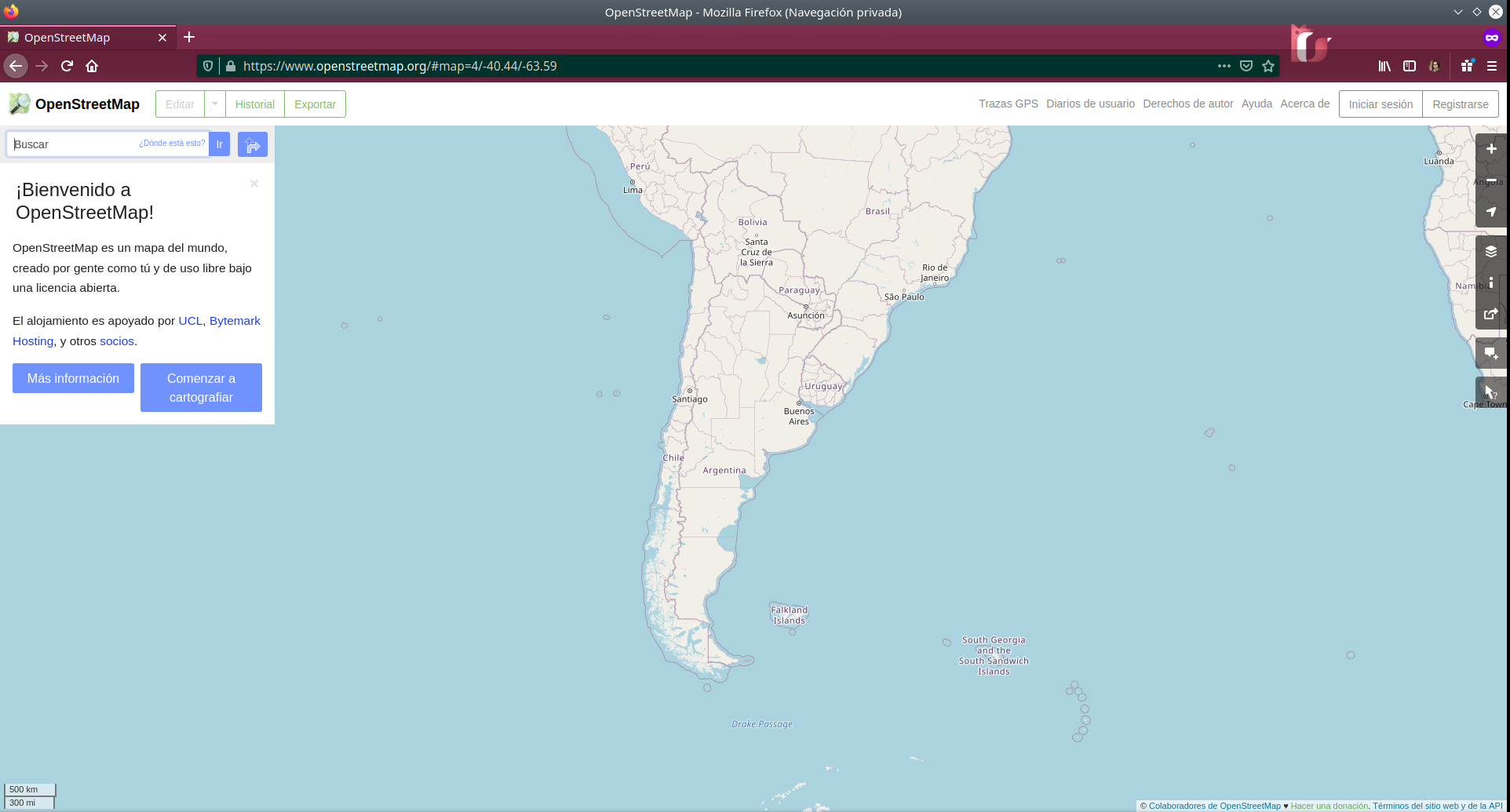The image size is (1510, 812).
Task: Click Hacer una donación link
Action: coord(1329,806)
